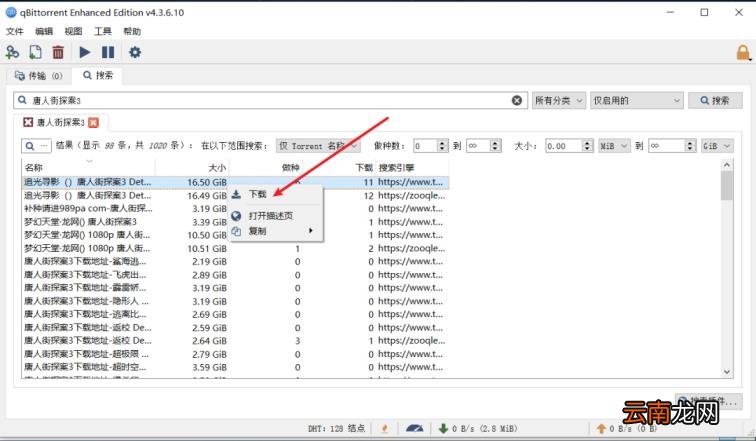
Task: Click the add torrent link toolbar icon
Action: pyautogui.click(x=12, y=52)
